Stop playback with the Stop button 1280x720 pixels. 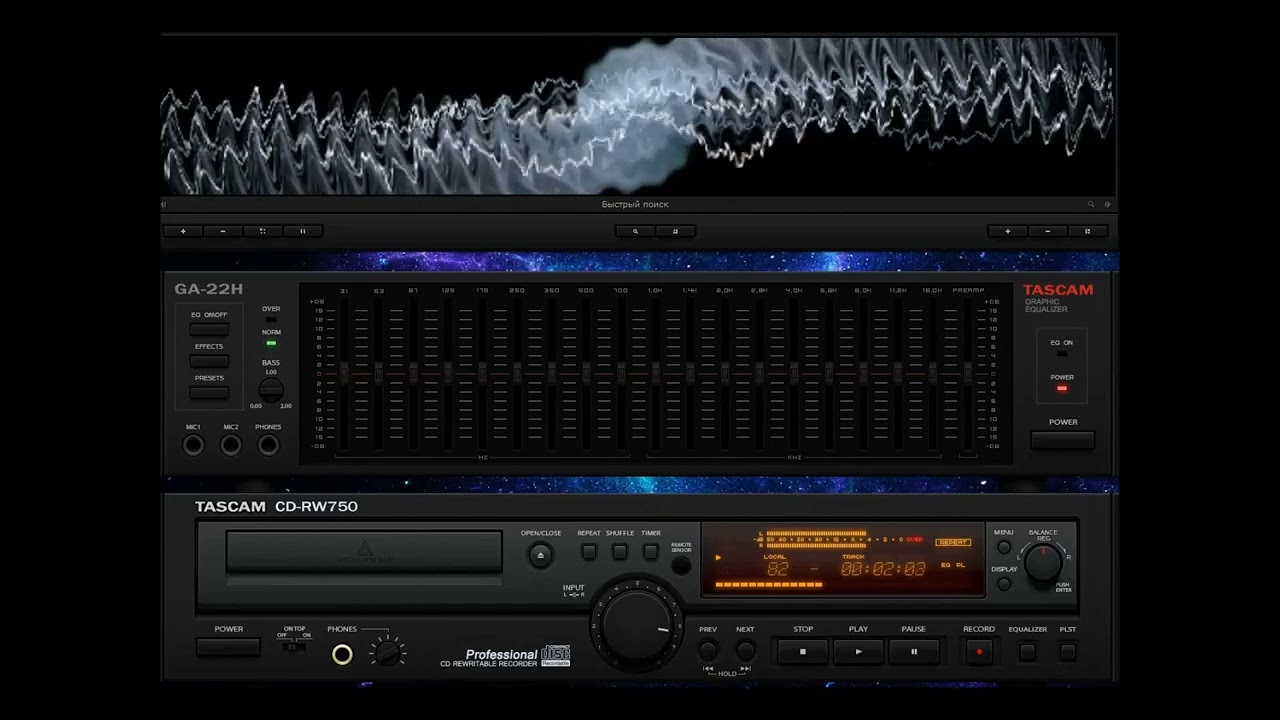coord(803,651)
